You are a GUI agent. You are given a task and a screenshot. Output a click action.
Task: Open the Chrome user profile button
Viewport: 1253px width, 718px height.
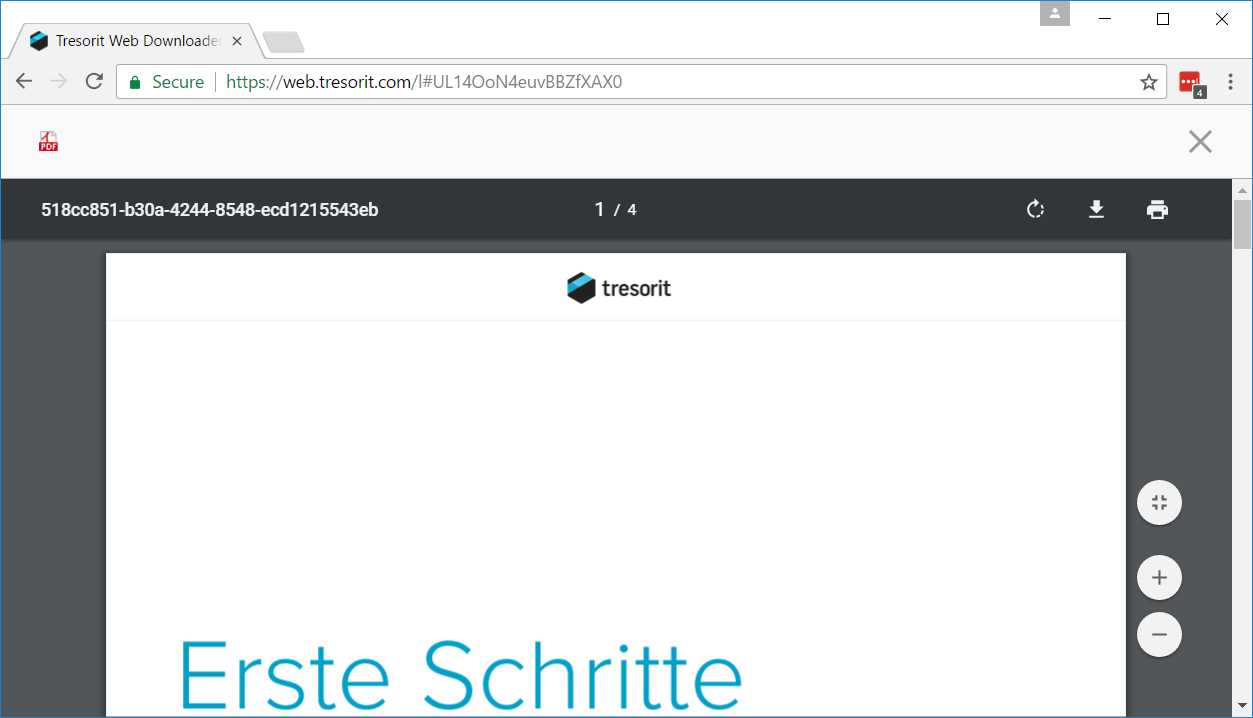point(1055,14)
